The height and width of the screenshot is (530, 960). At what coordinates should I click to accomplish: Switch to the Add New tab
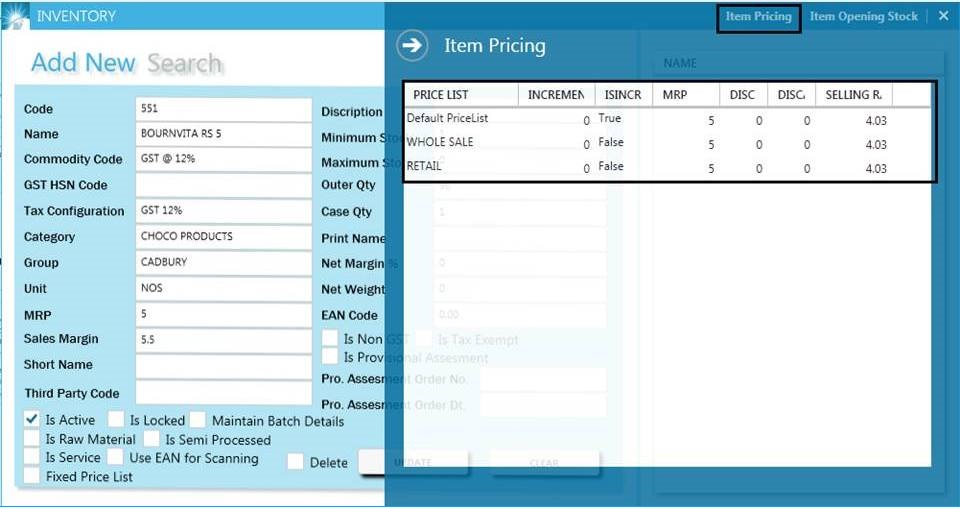click(x=83, y=62)
